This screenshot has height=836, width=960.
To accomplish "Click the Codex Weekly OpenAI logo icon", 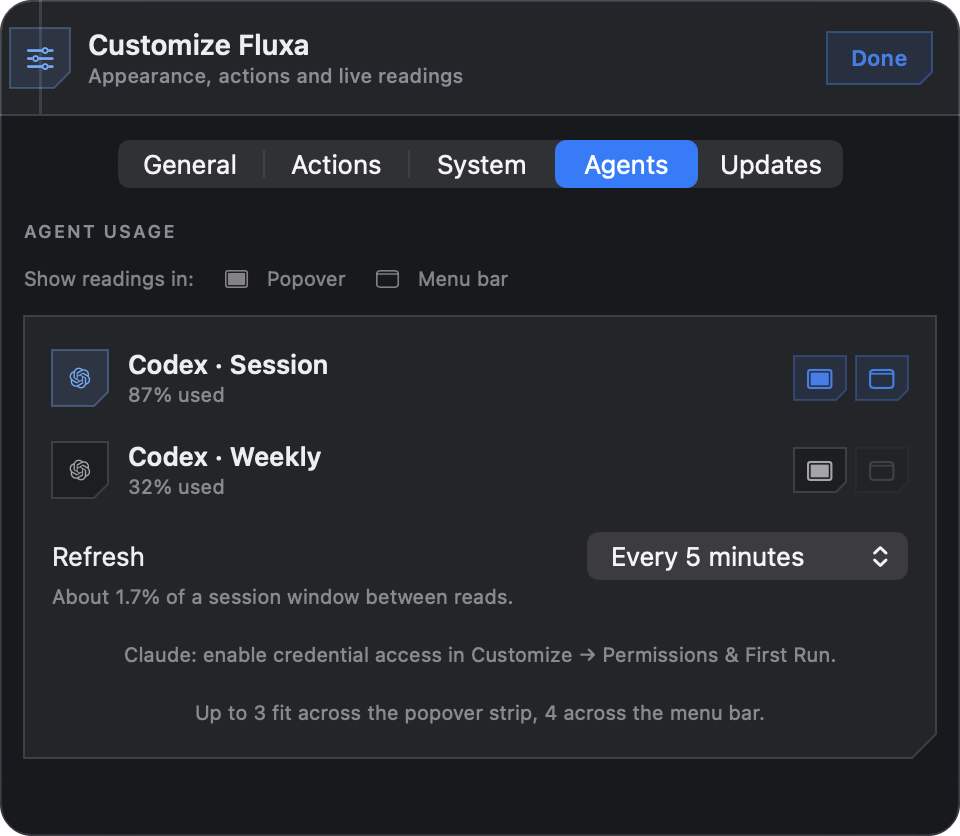I will click(x=80, y=470).
